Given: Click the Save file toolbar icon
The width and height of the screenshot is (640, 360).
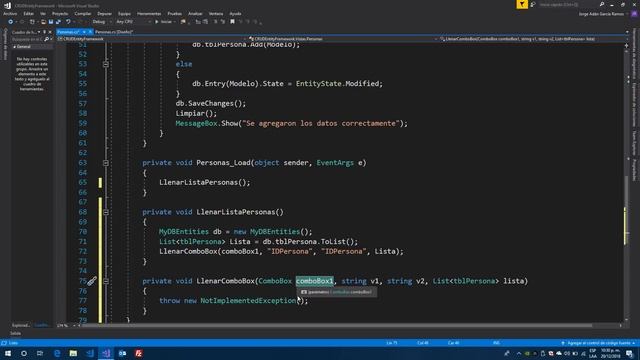Looking at the screenshot, I should [x=51, y=22].
